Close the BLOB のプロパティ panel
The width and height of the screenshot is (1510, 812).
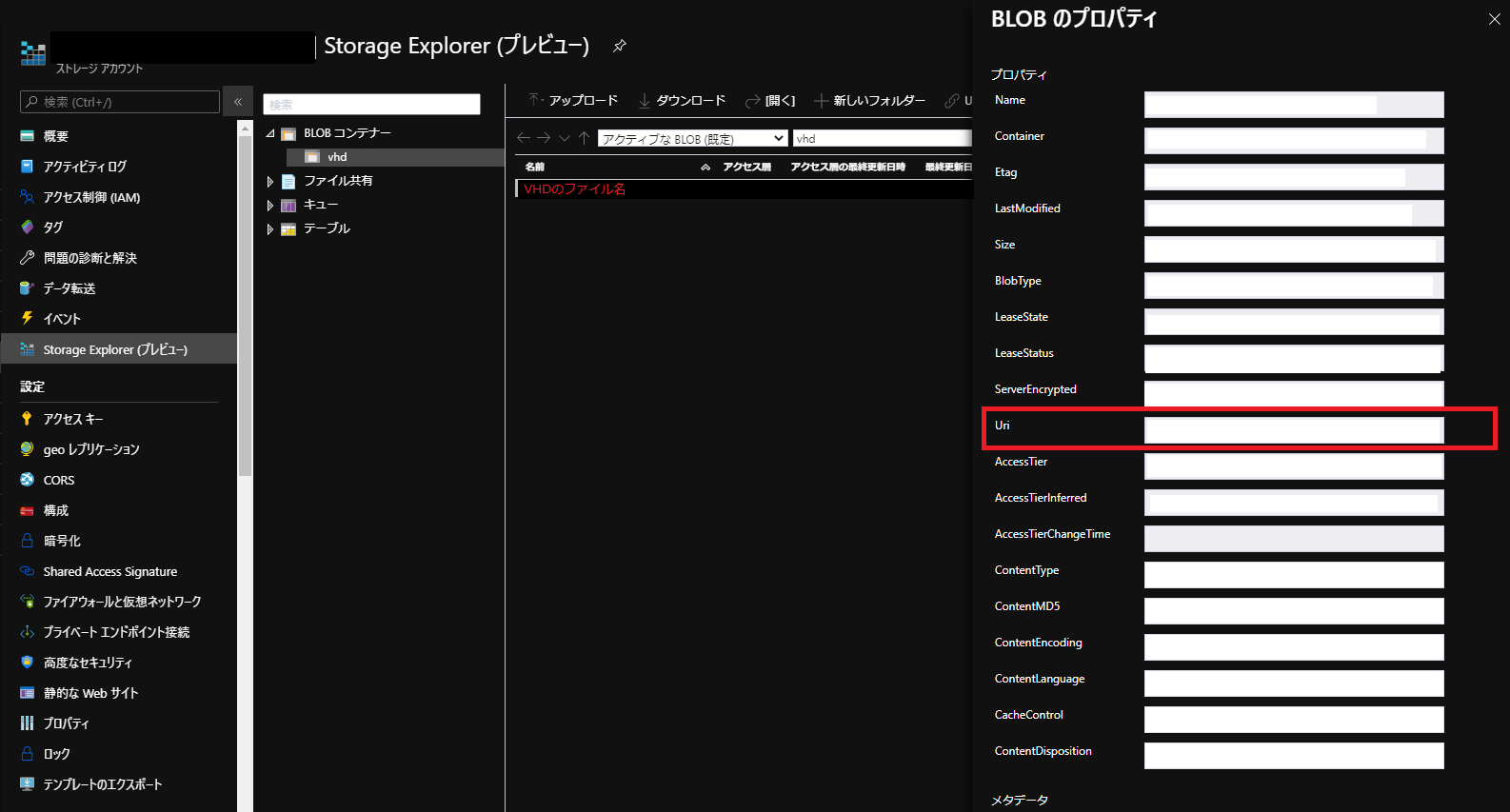pyautogui.click(x=1494, y=19)
